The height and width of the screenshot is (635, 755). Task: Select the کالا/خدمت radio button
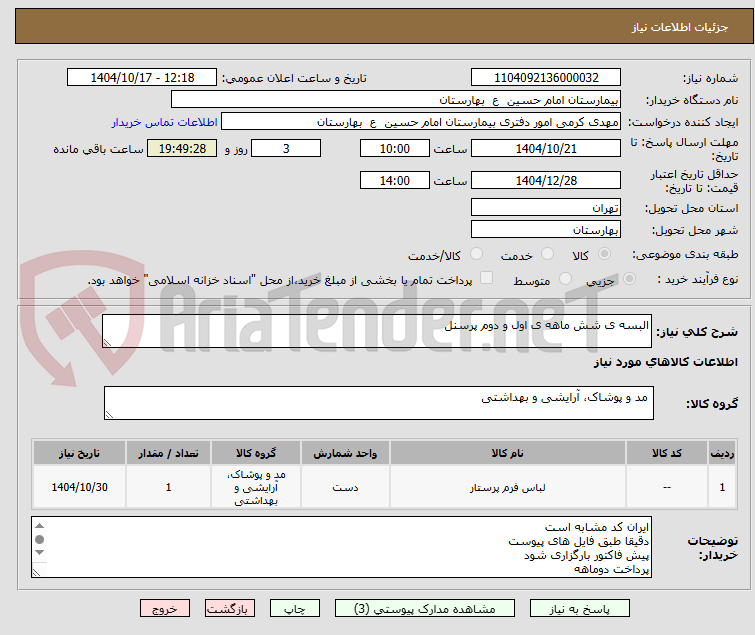tap(476, 253)
